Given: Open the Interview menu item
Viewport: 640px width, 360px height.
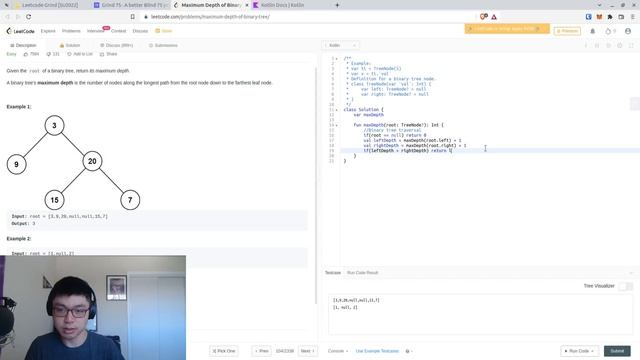Looking at the screenshot, I should tap(96, 31).
